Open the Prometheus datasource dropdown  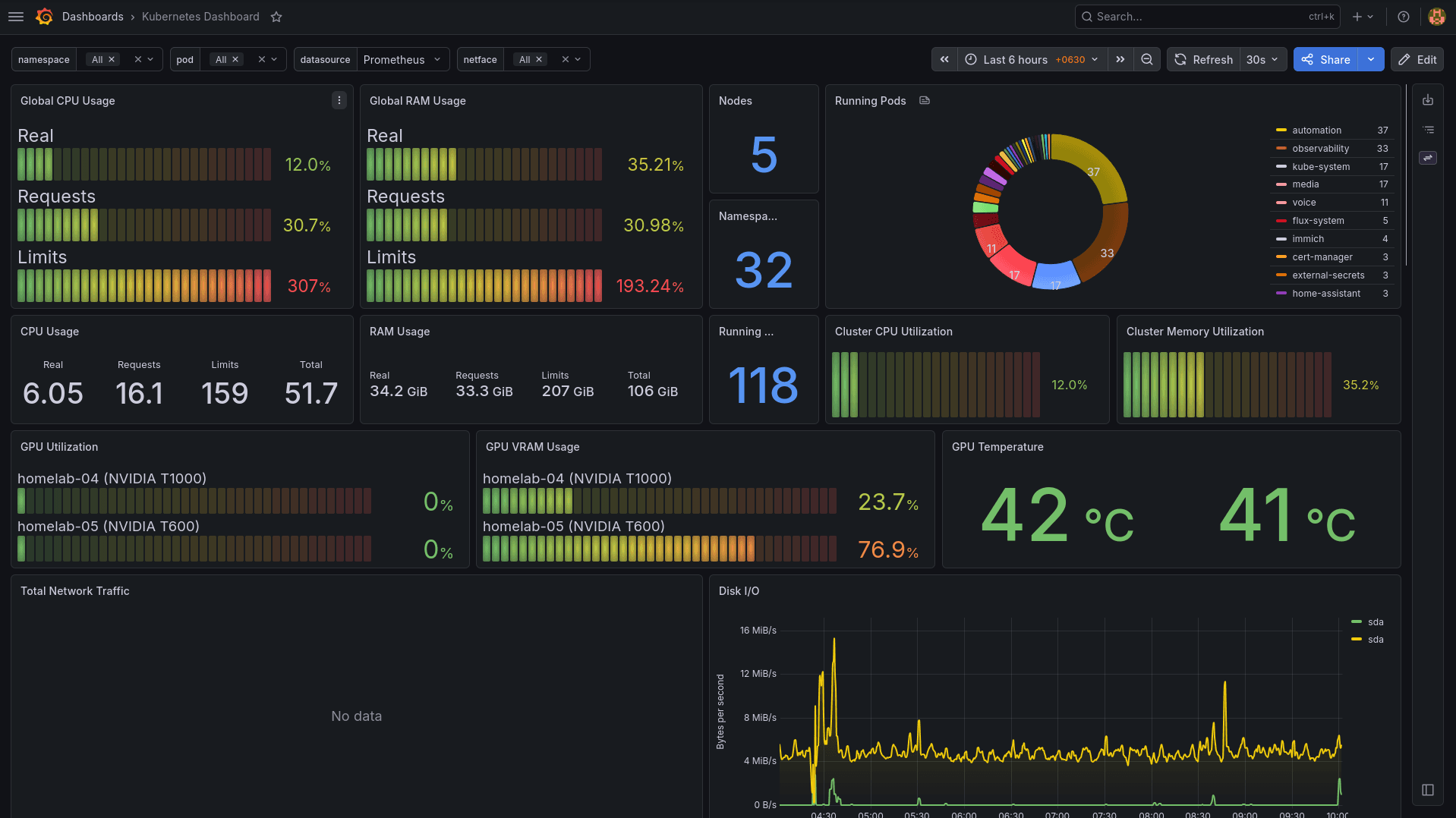click(x=403, y=59)
